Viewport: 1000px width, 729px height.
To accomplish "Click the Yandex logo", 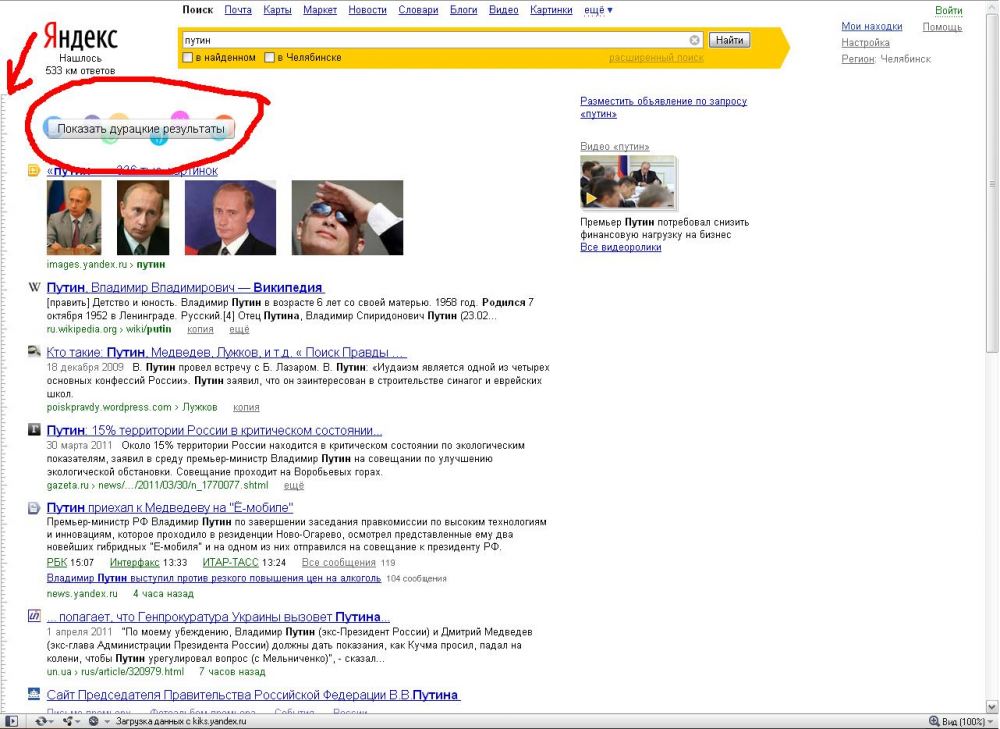I will pos(80,38).
